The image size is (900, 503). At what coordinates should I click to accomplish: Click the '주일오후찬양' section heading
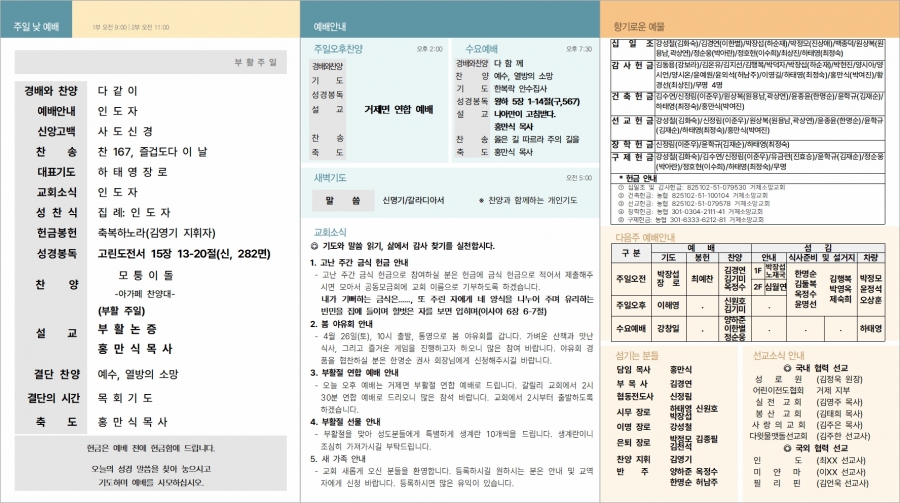click(x=338, y=49)
